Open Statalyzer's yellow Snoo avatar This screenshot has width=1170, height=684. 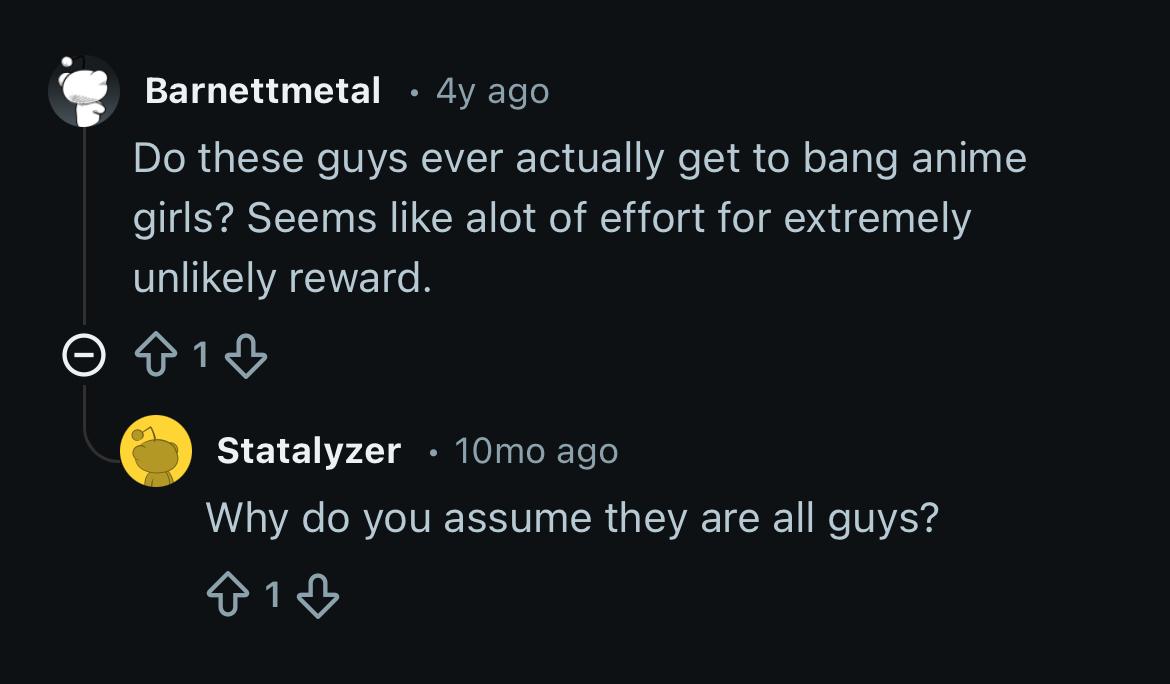[156, 451]
